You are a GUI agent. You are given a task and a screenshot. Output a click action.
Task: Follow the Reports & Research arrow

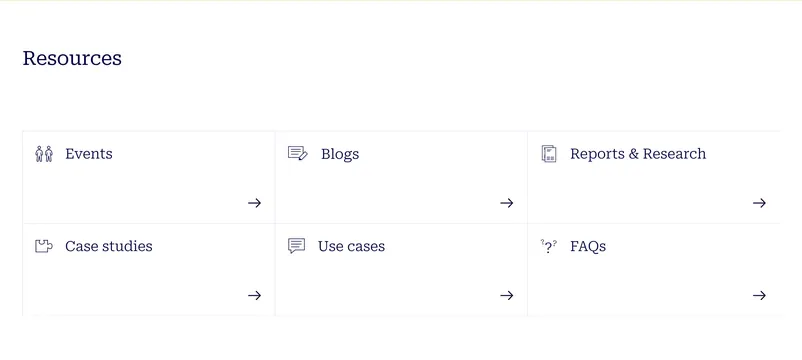coord(759,203)
